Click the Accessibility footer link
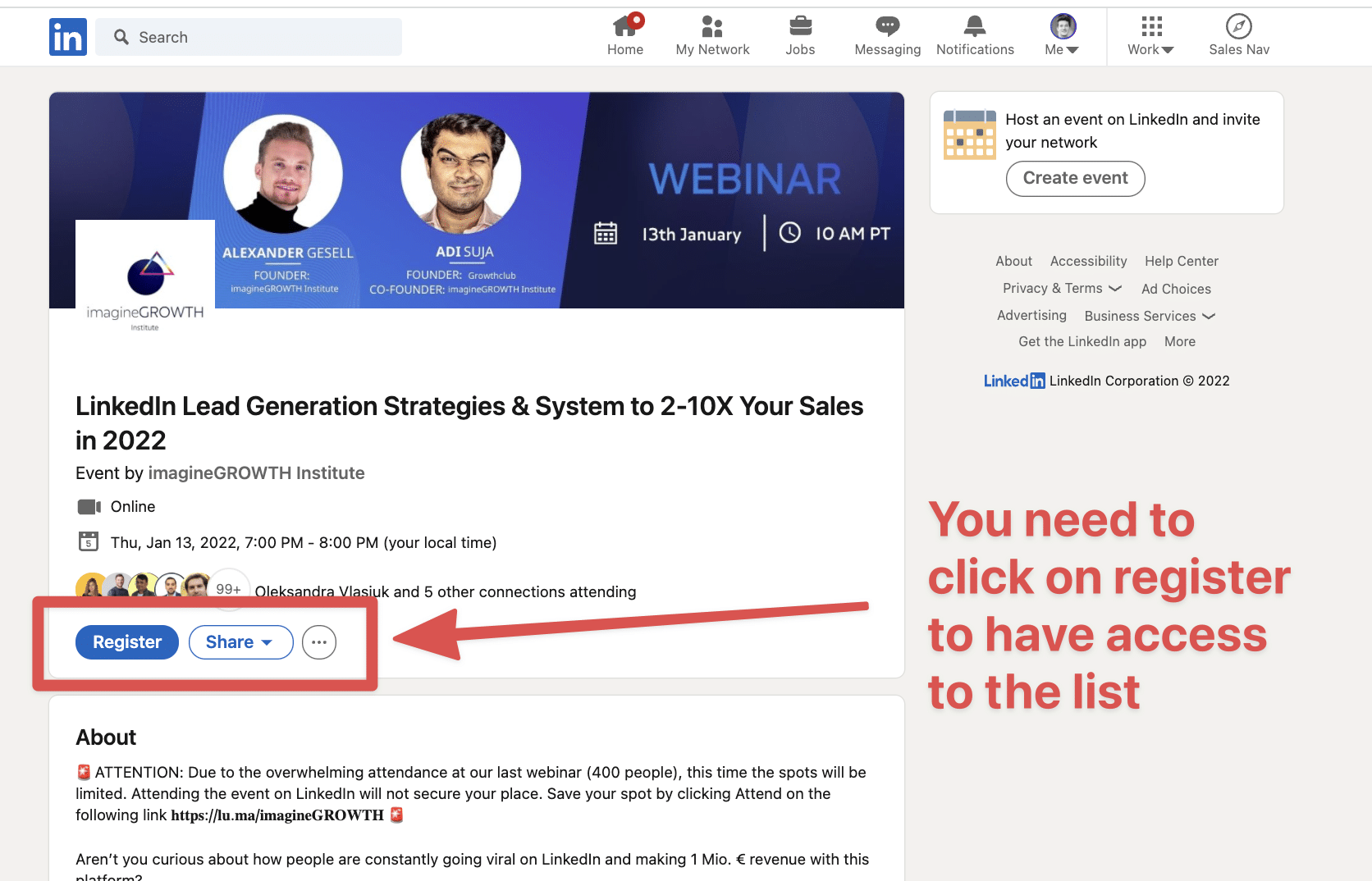The image size is (1372, 881). point(1089,261)
